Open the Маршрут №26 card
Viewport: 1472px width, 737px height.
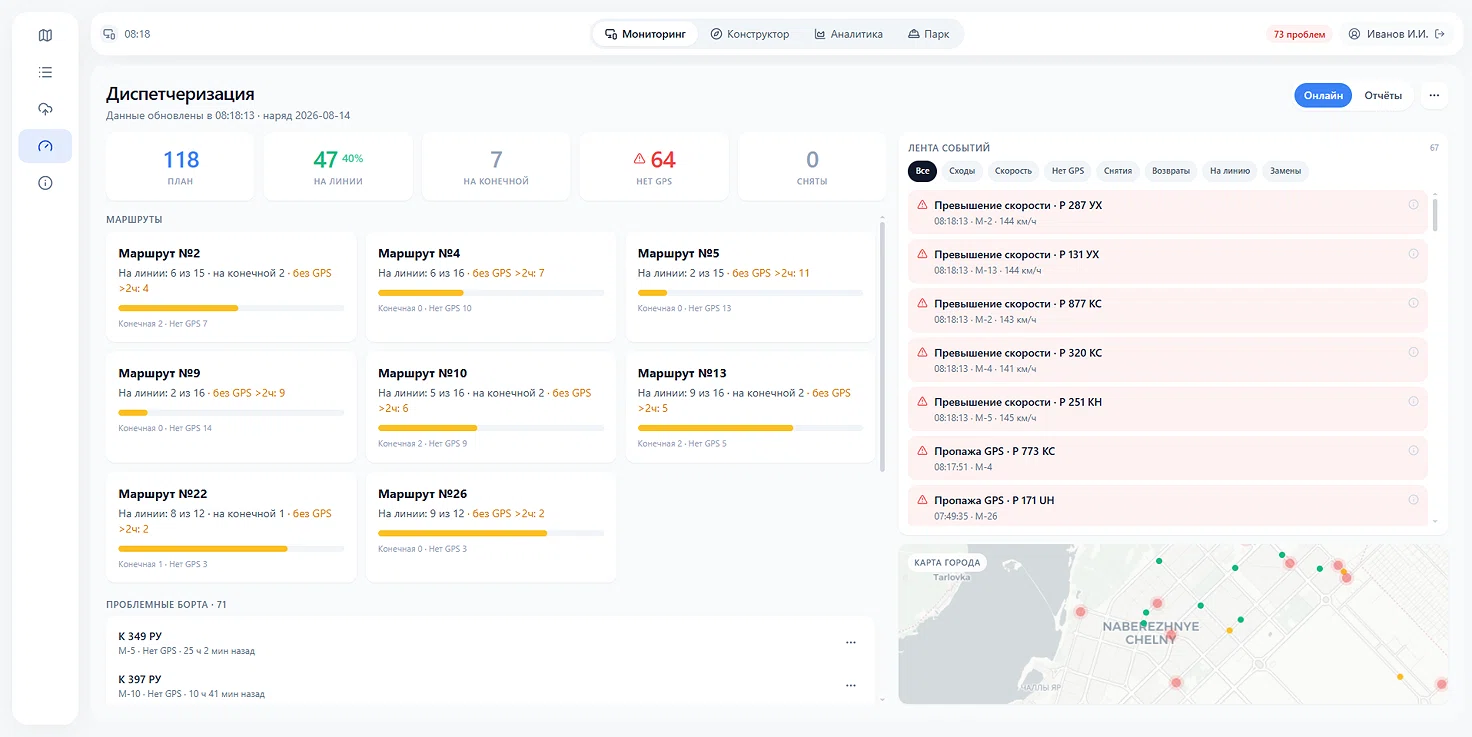click(x=491, y=527)
